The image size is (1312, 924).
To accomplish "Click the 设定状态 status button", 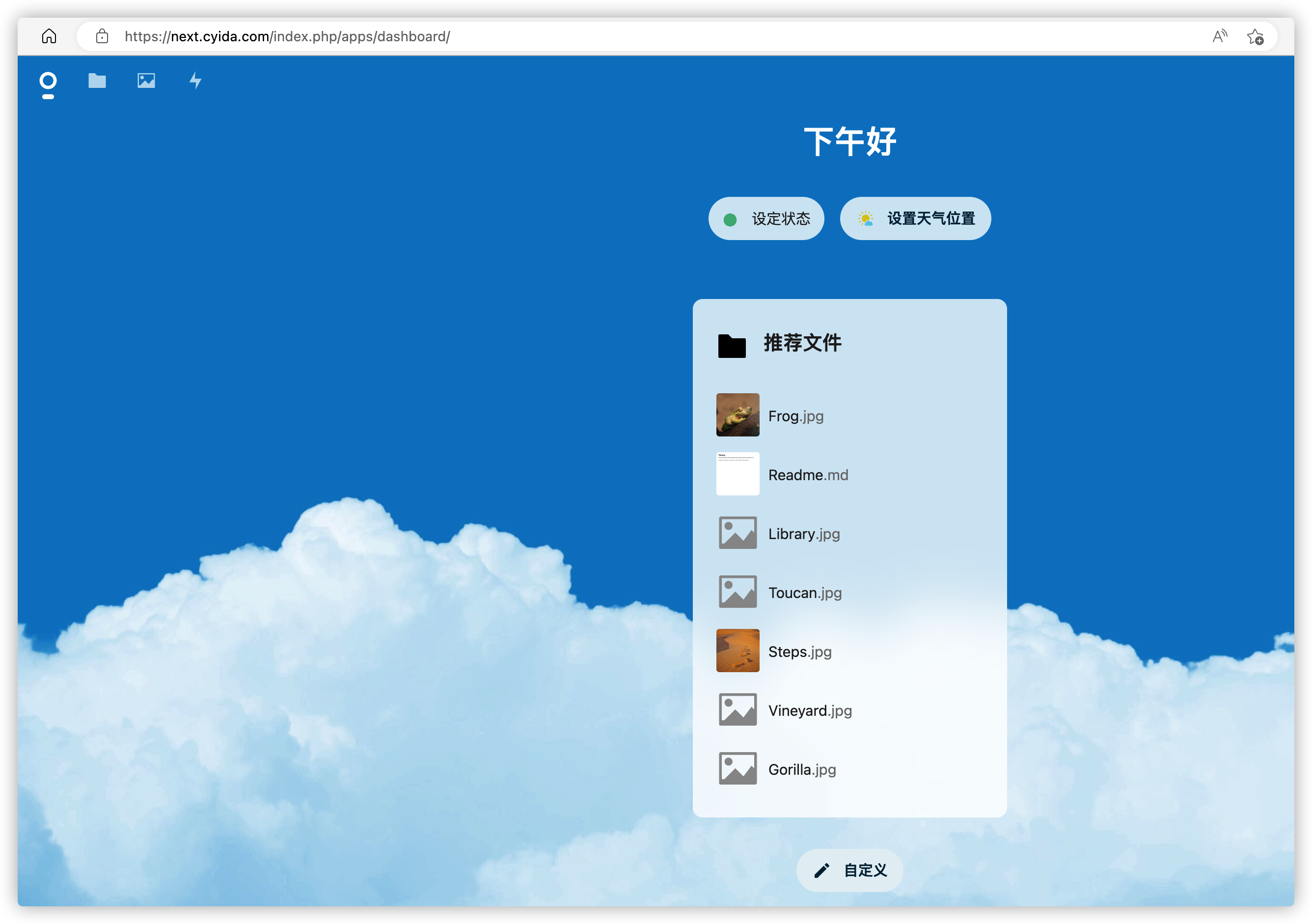I will pyautogui.click(x=765, y=219).
